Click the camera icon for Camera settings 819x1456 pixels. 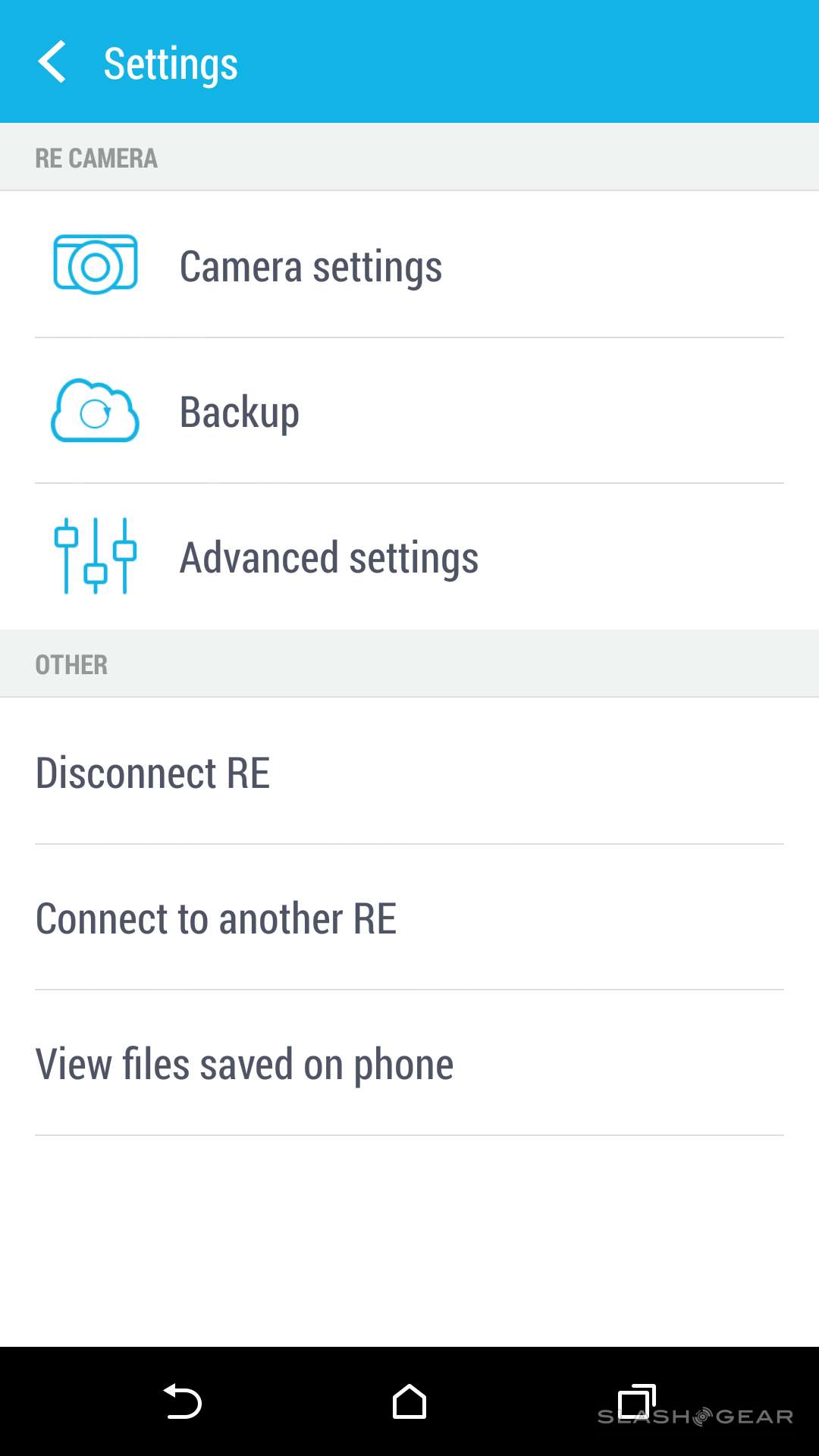point(96,265)
